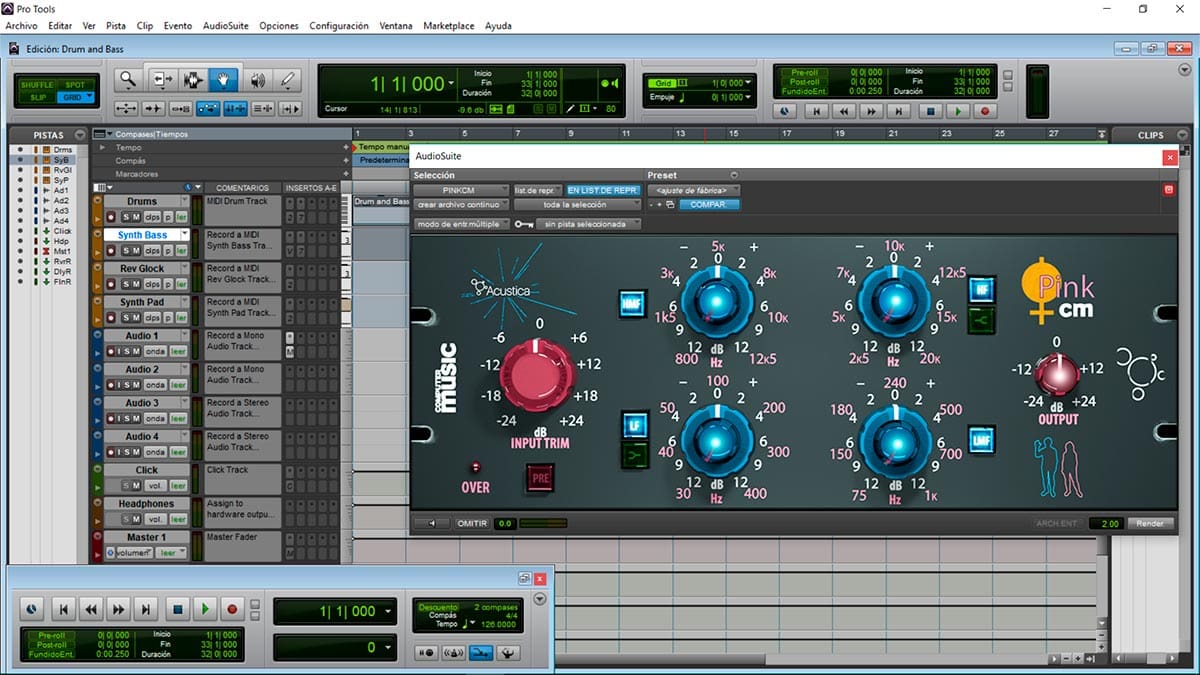Select the Scrubber speaker tool
Viewport: 1200px width, 675px height.
(x=257, y=80)
